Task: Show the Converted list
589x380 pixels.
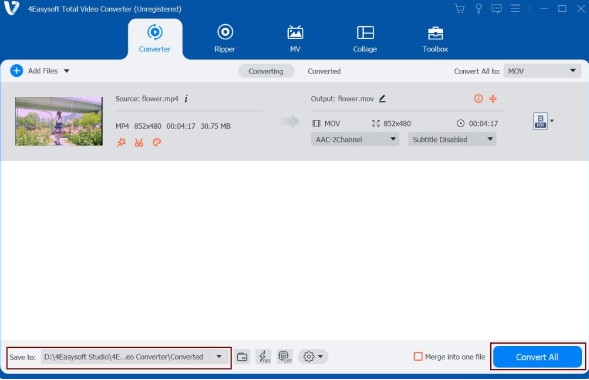Action: coord(324,71)
